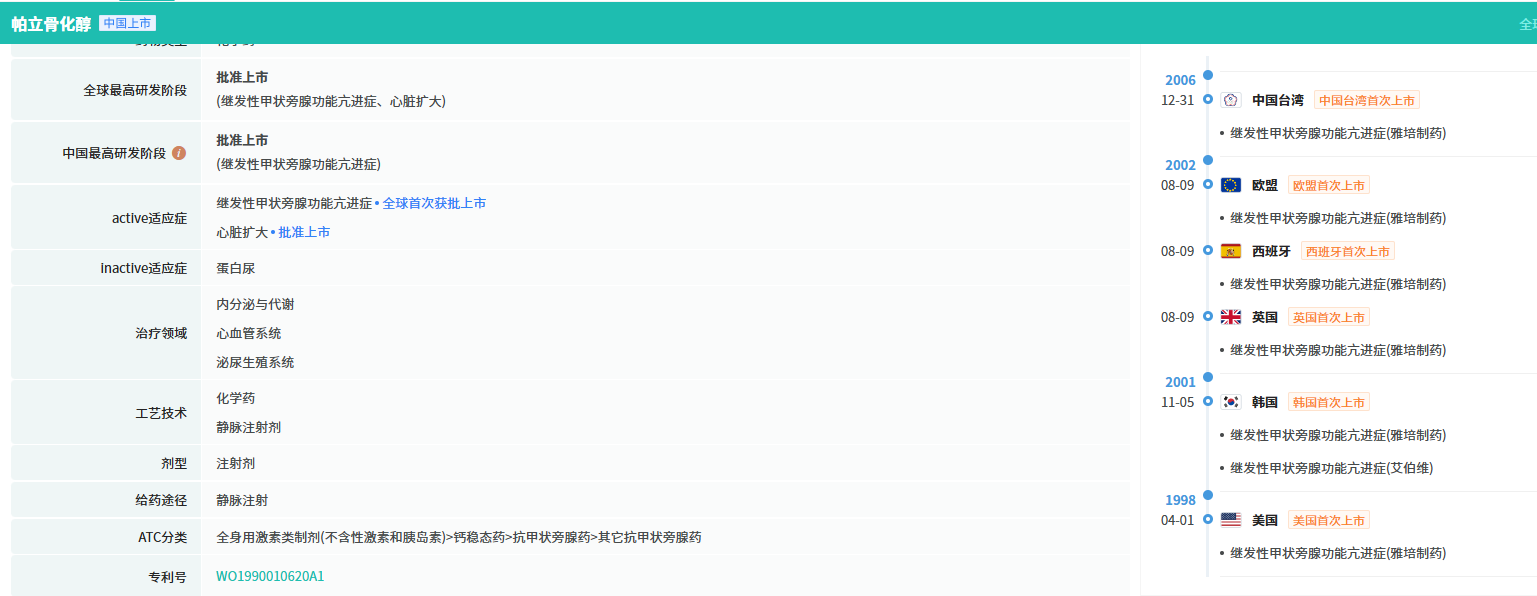
Task: Click the 中国最高研发阶段 row label
Action: pos(115,153)
